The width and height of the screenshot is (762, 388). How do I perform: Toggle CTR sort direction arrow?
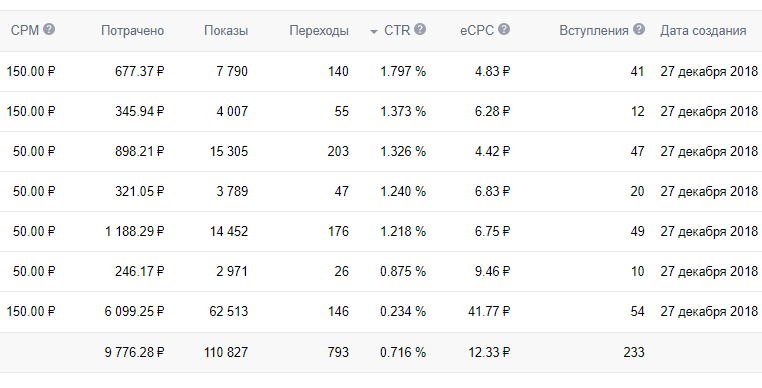[x=373, y=32]
